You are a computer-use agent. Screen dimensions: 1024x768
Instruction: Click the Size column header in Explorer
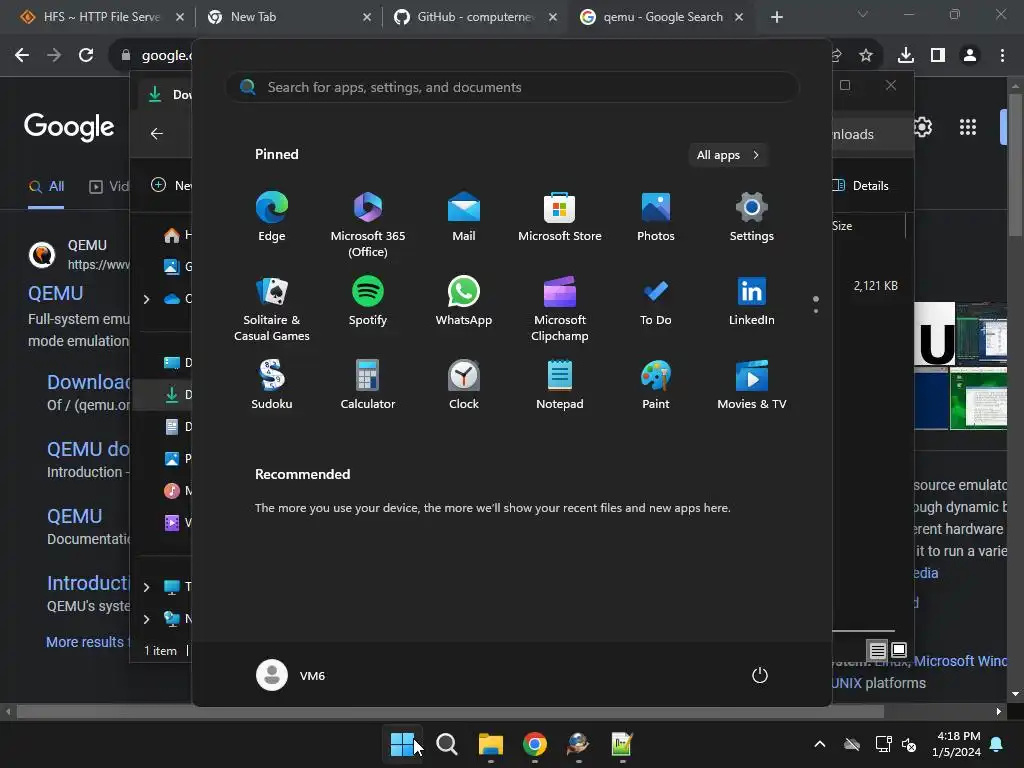click(867, 226)
